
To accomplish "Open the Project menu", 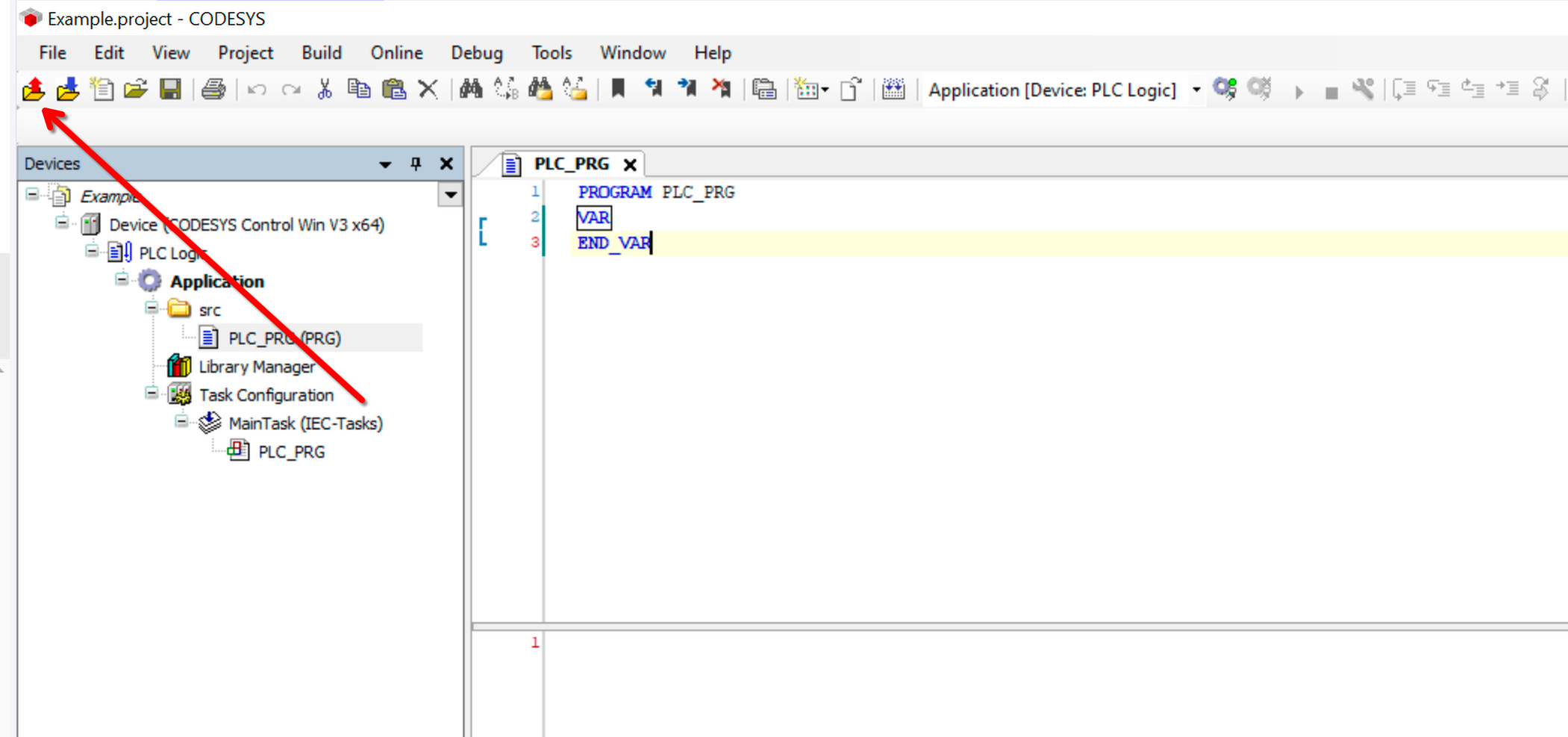I will 246,53.
